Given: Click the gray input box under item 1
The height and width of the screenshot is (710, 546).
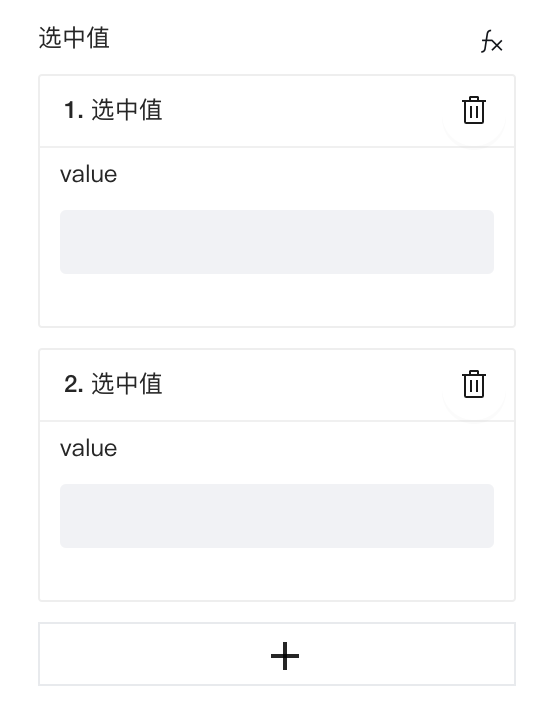Looking at the screenshot, I should pyautogui.click(x=277, y=242).
